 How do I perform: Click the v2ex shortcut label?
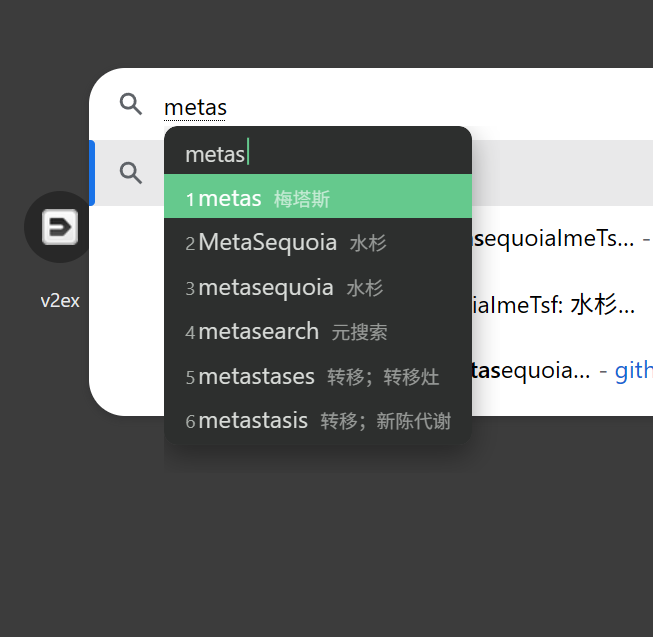coord(60,301)
